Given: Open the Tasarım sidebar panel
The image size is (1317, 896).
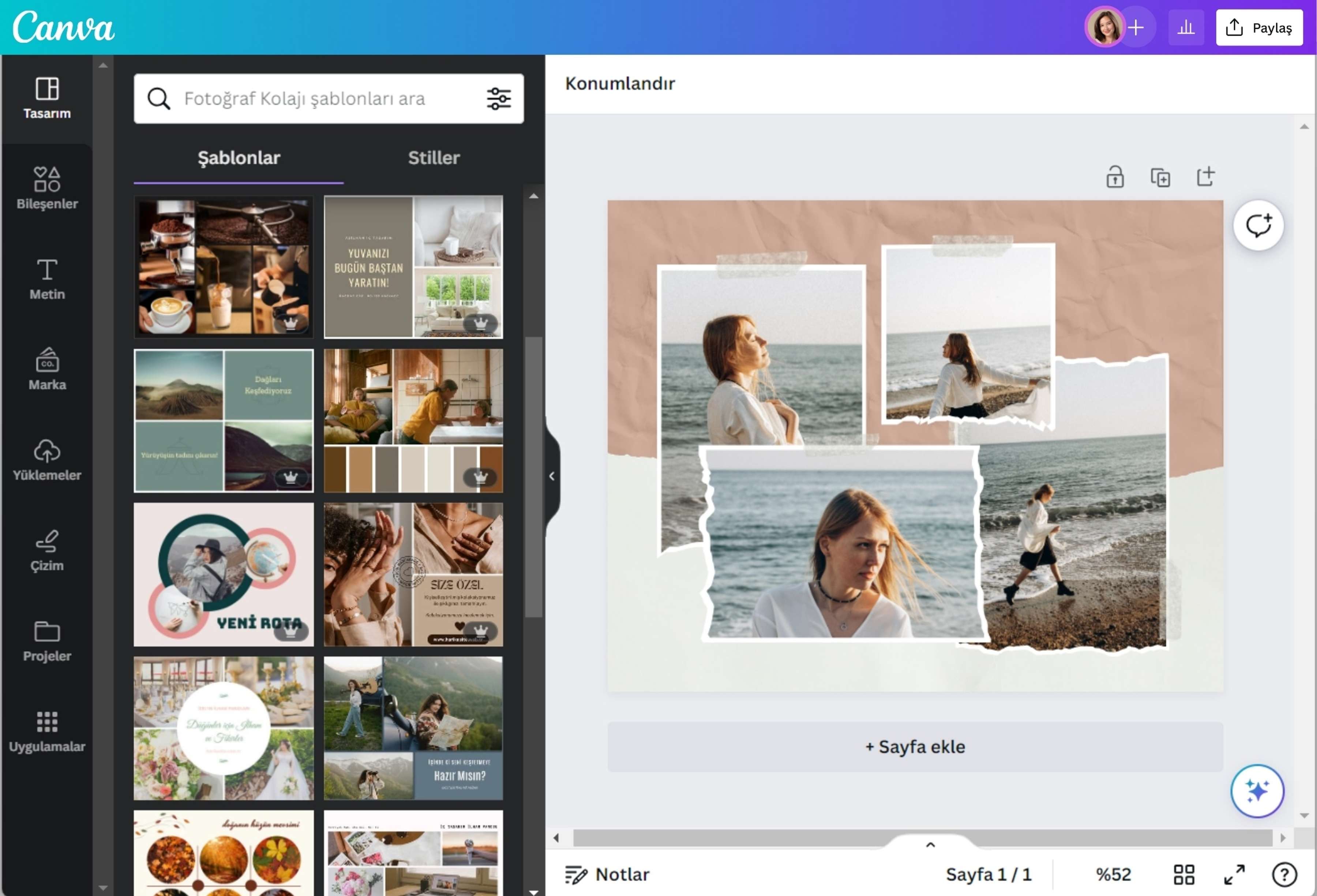Looking at the screenshot, I should 47,98.
